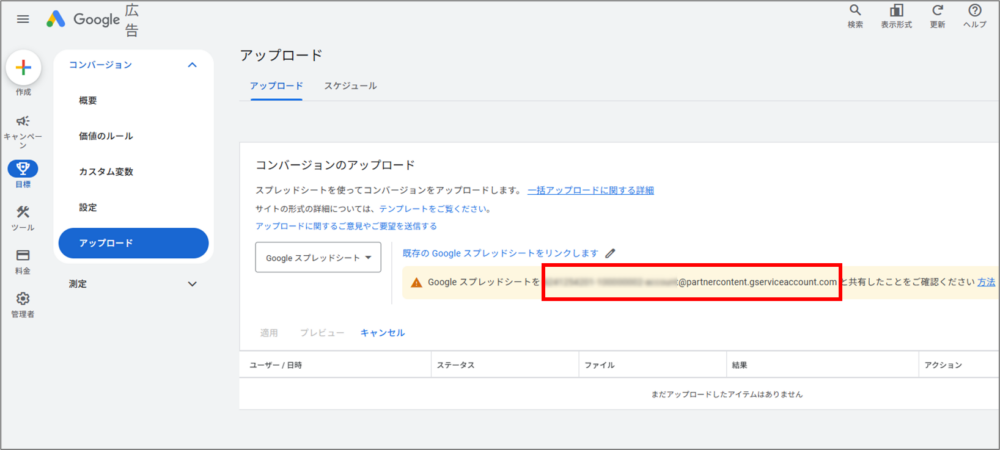
Task: Click the search magnifier icon
Action: tap(855, 11)
